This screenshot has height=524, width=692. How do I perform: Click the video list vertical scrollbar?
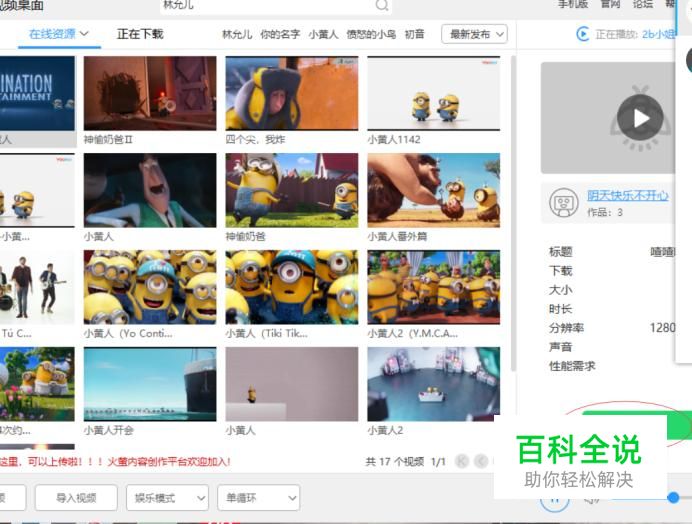pos(513,213)
